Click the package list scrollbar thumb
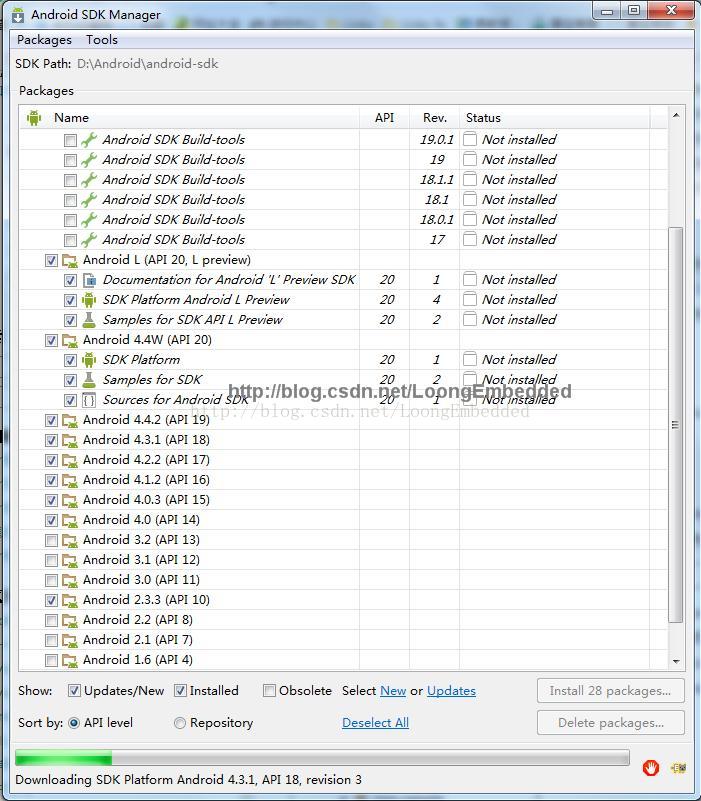Screen dimensions: 701x801 point(675,425)
